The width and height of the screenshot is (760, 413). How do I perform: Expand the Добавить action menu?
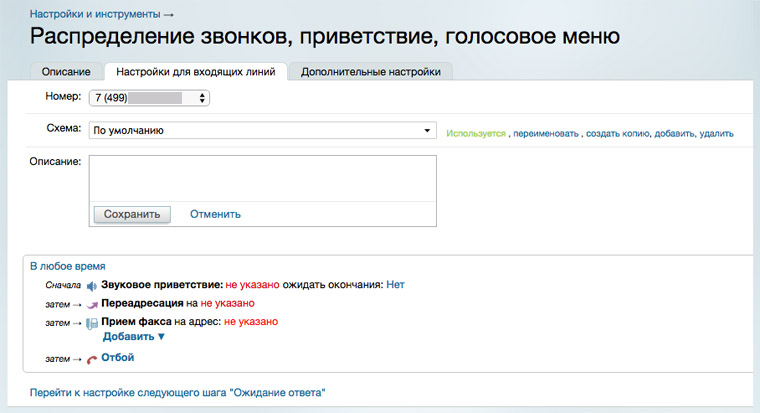tap(134, 337)
